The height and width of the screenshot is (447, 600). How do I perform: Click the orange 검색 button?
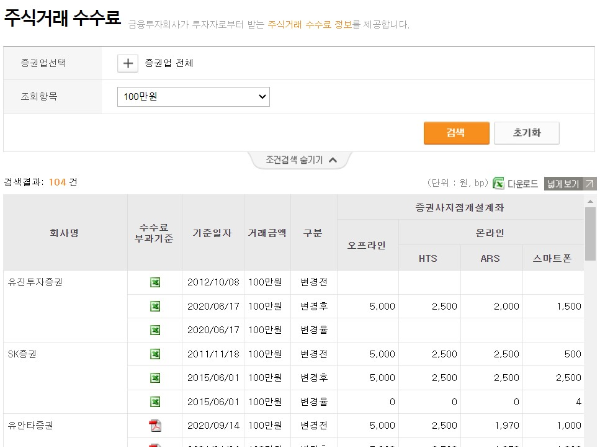click(457, 133)
